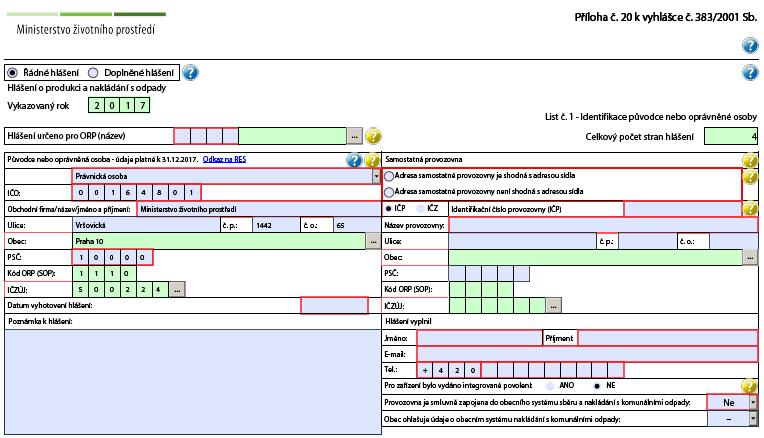Click ORP name green text field
This screenshot has width=764, height=438.
(x=292, y=136)
